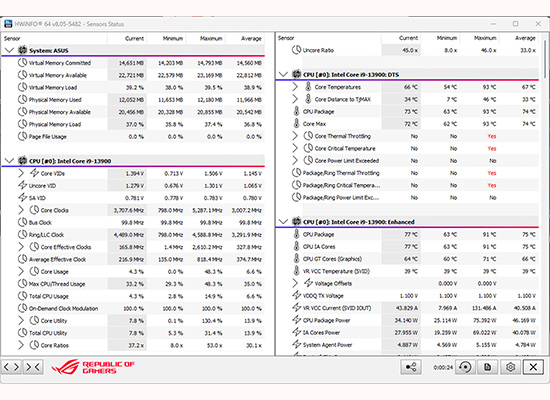Viewport: 550px width, 400px height.
Task: Select the CPU IA Cores row label
Action: [319, 247]
